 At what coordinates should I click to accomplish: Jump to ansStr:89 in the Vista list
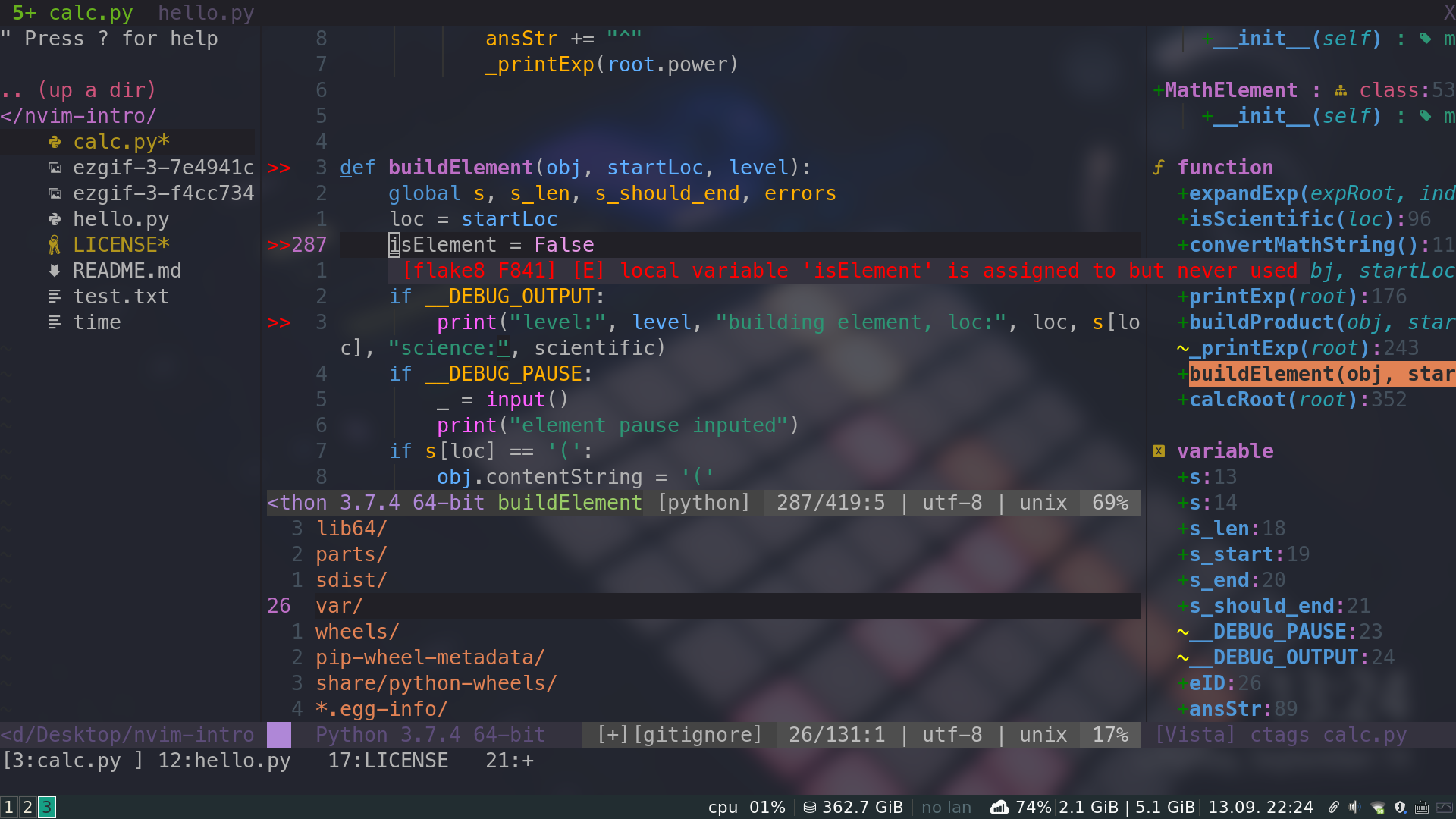tap(1238, 709)
